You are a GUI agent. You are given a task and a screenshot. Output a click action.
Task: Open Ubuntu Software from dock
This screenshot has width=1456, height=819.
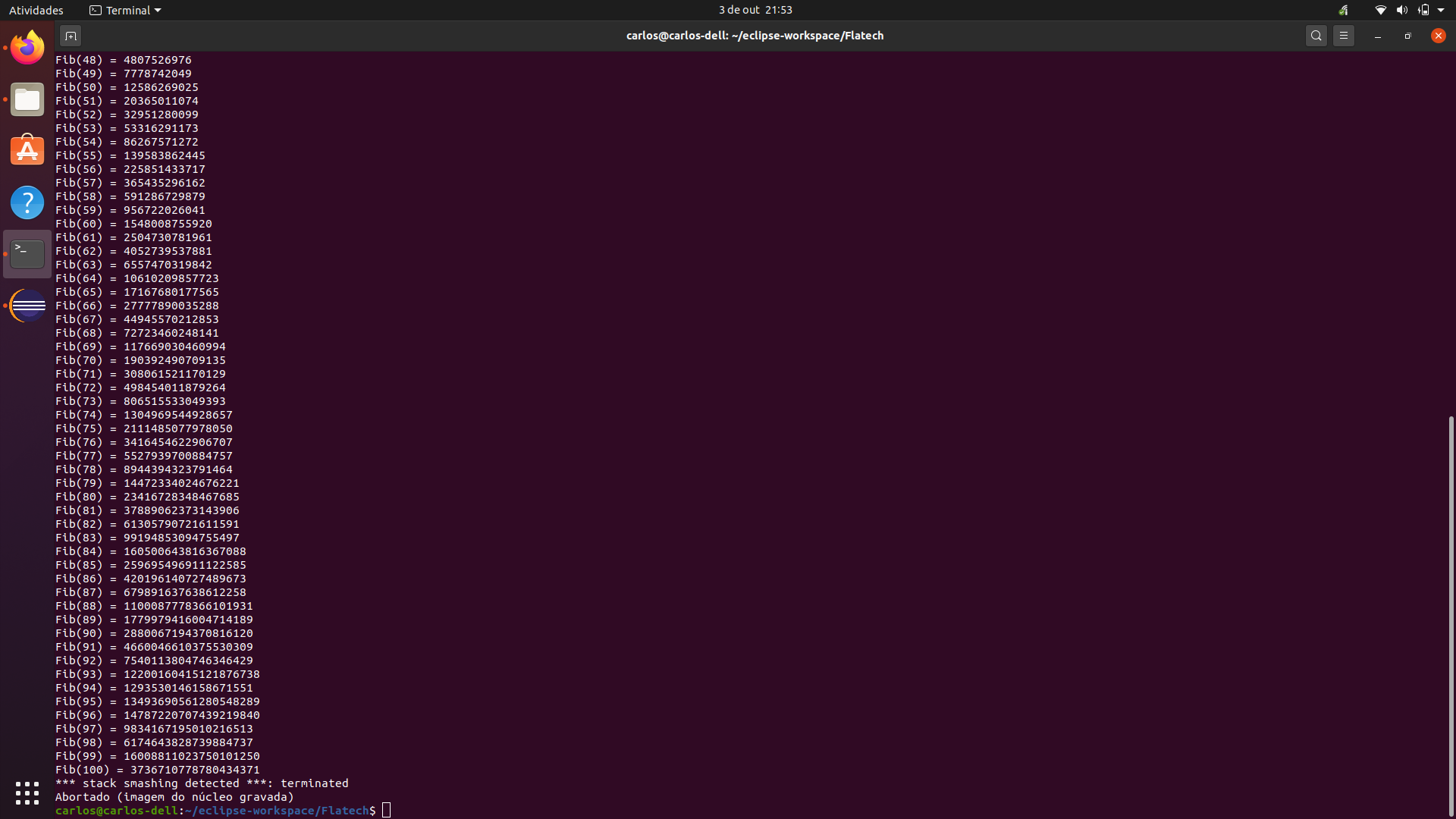27,151
